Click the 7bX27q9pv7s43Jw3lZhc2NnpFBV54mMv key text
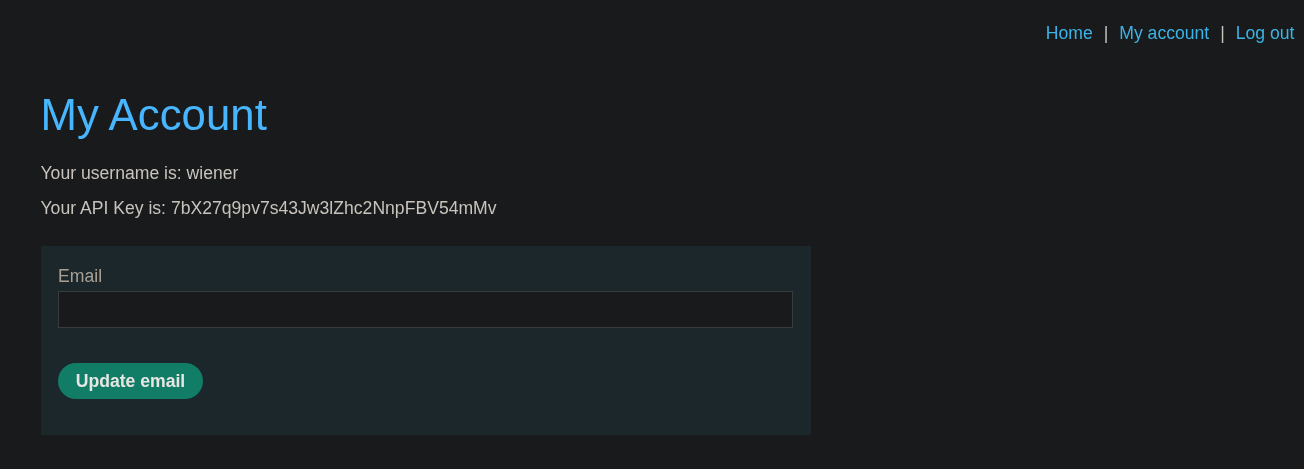Image resolution: width=1304 pixels, height=469 pixels. (333, 208)
